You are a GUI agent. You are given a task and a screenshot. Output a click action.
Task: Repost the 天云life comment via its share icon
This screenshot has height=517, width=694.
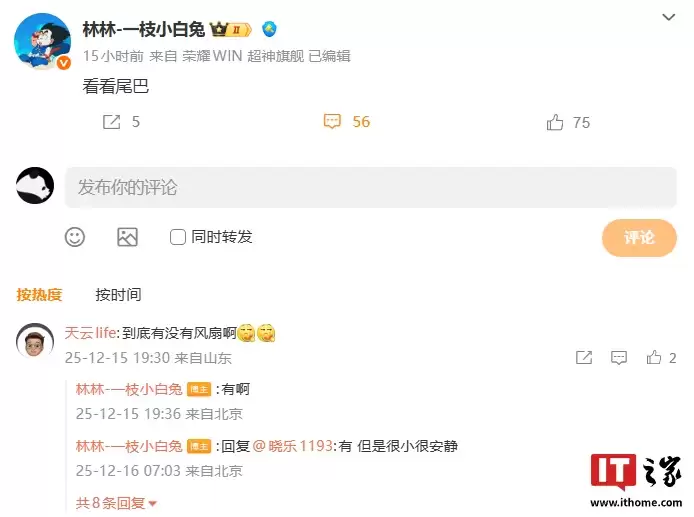(584, 357)
